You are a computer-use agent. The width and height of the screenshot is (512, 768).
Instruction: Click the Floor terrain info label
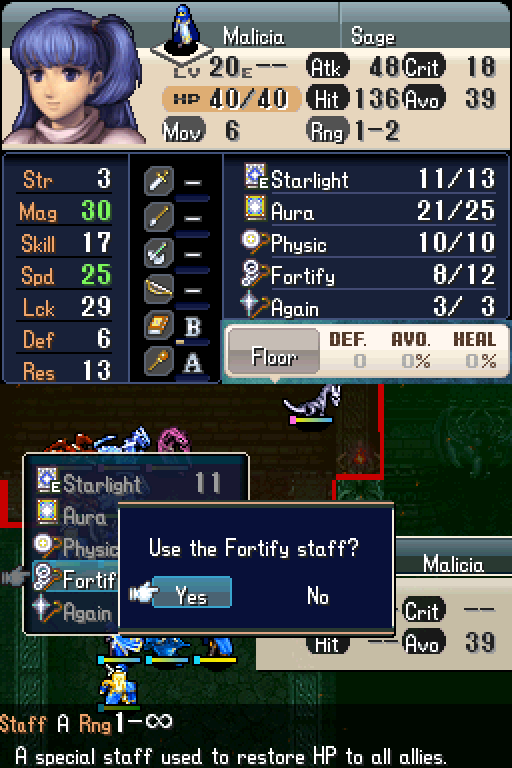[274, 357]
